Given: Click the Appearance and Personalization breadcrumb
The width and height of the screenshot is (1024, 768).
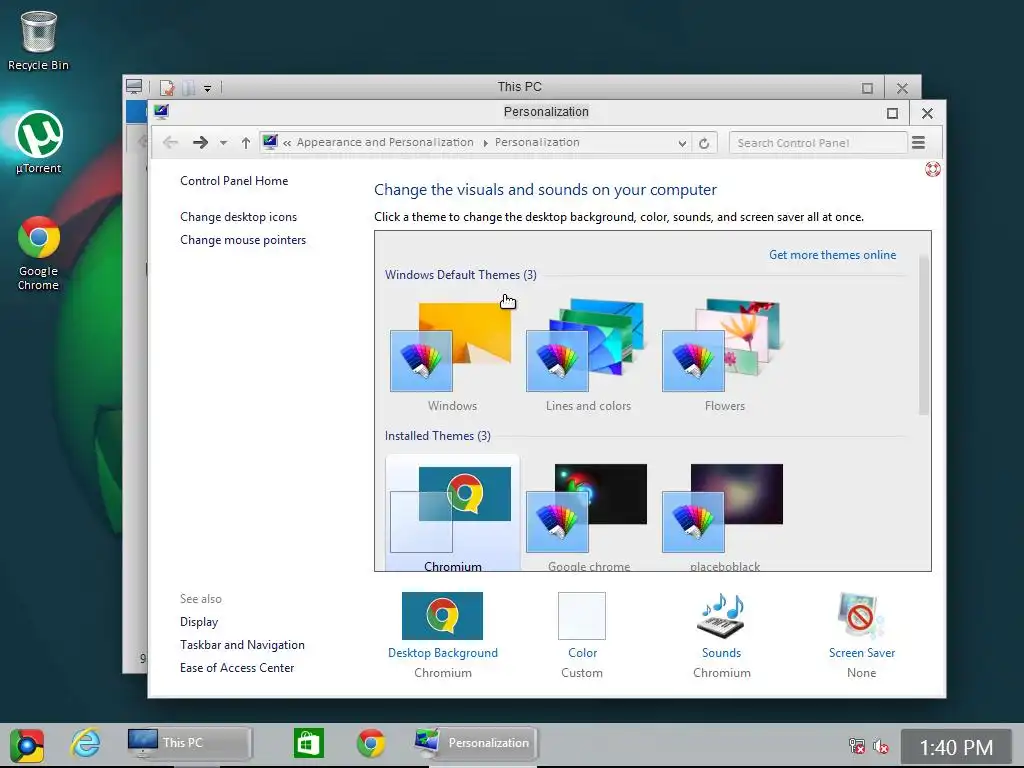Looking at the screenshot, I should pos(385,142).
